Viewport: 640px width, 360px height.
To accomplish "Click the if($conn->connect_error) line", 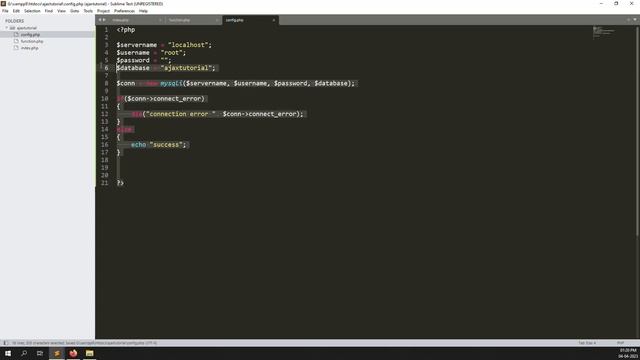I will (x=160, y=99).
